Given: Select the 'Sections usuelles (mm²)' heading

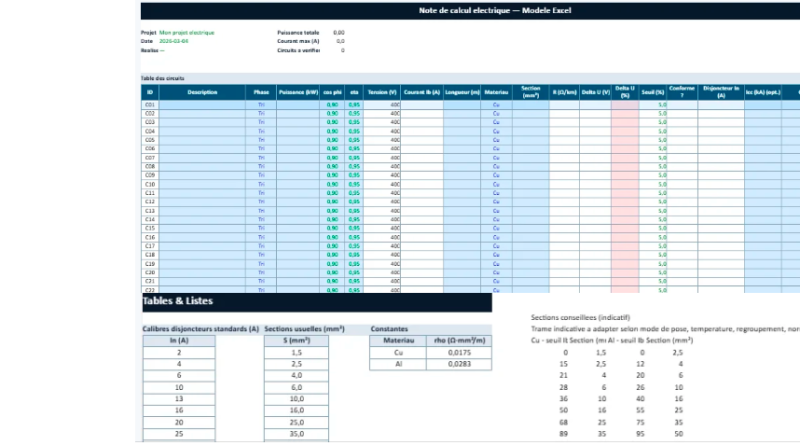Looking at the screenshot, I should pos(305,329).
